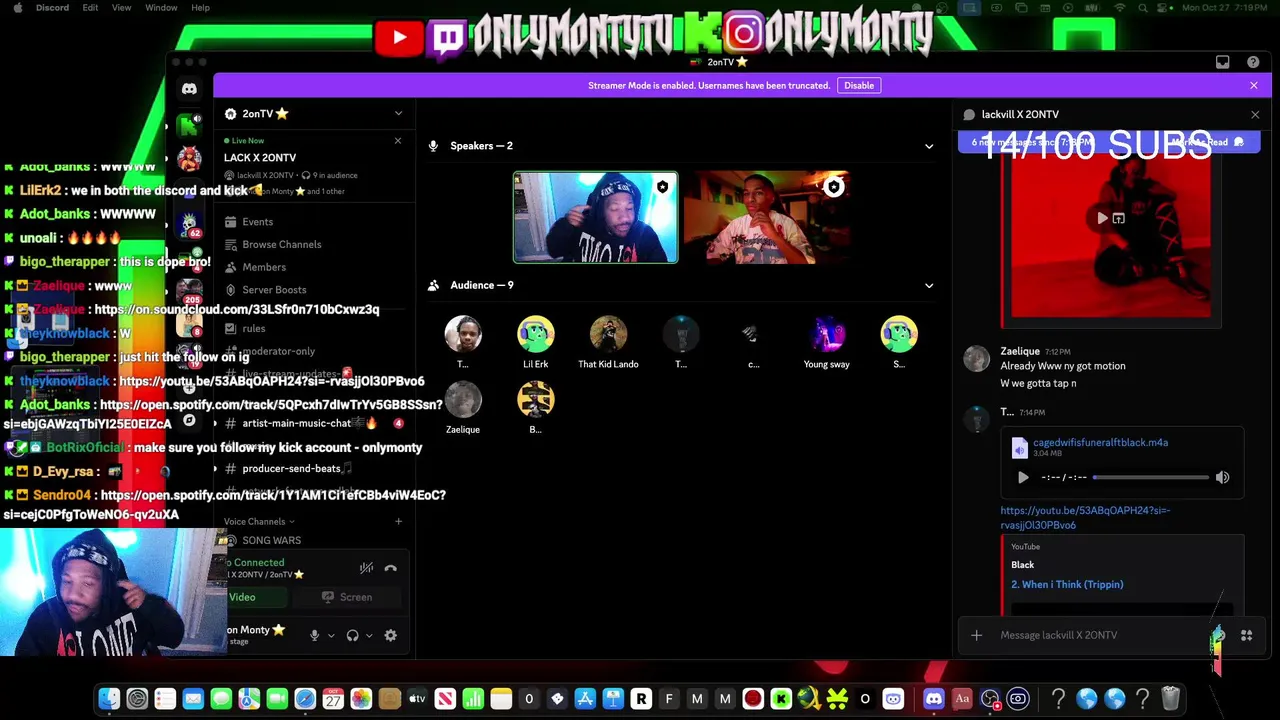Viewport: 1280px width, 720px height.
Task: Select the second speaker's video tile
Action: pyautogui.click(x=767, y=218)
